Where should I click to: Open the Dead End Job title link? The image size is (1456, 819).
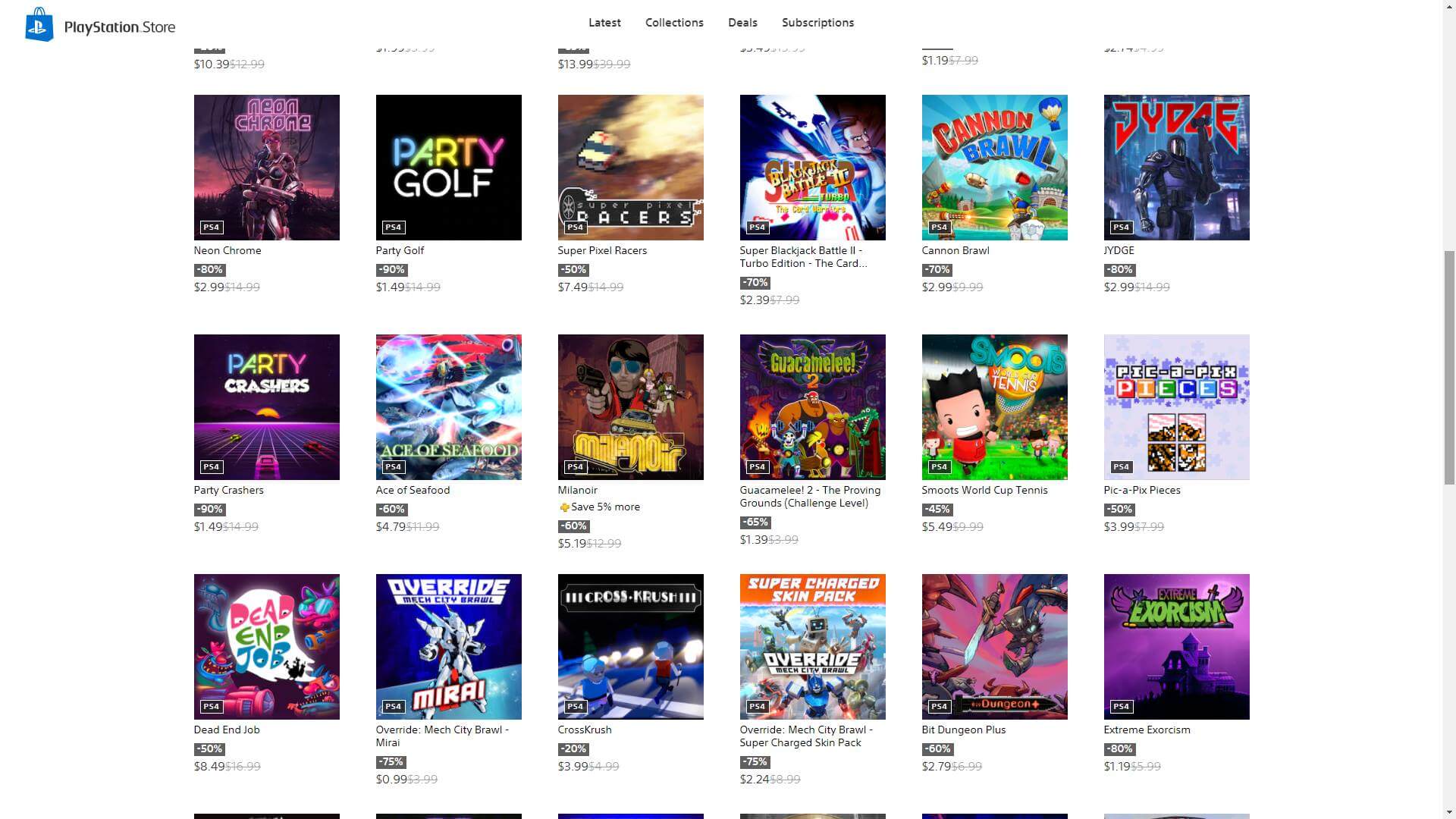click(x=227, y=730)
